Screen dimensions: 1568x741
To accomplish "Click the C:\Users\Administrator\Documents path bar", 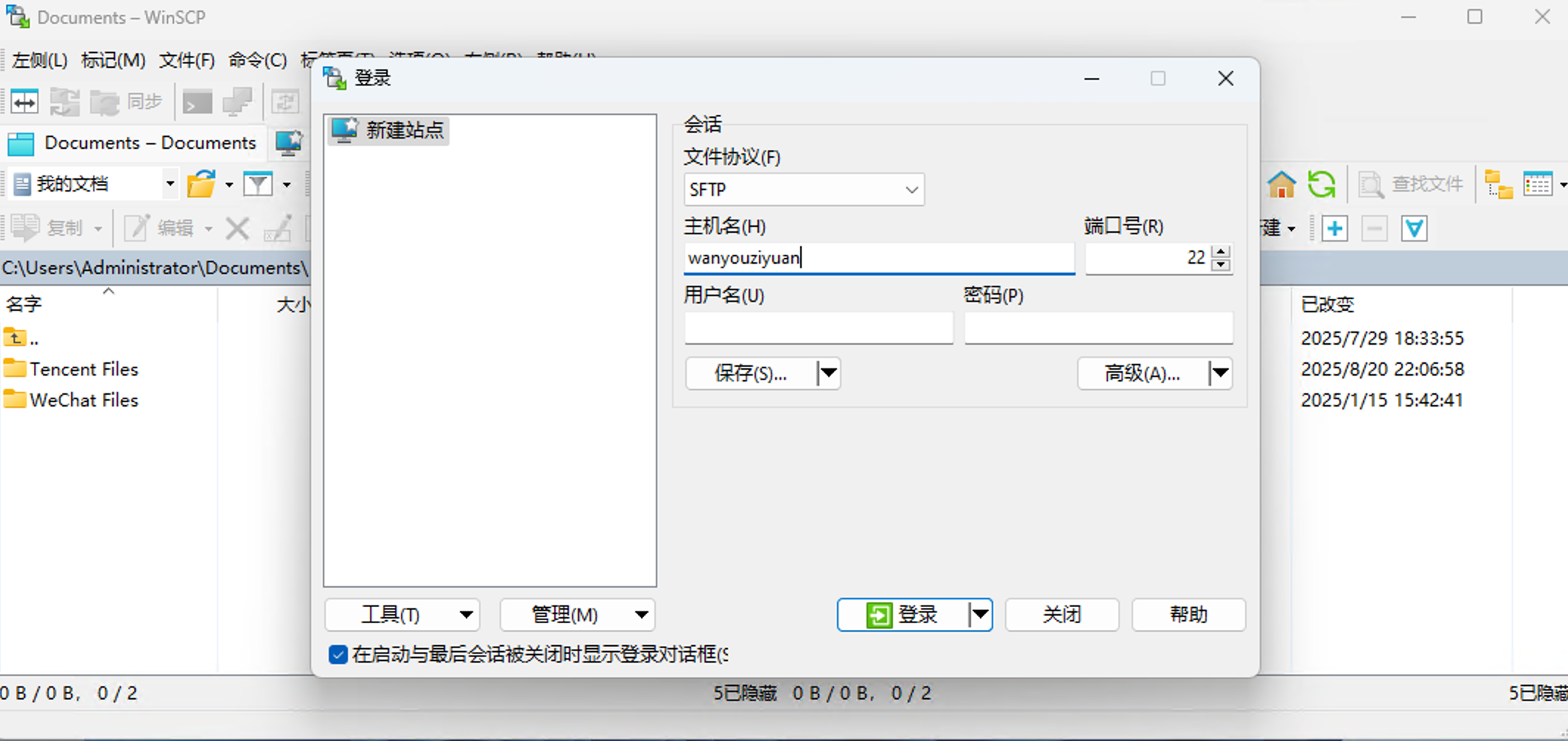I will [155, 267].
